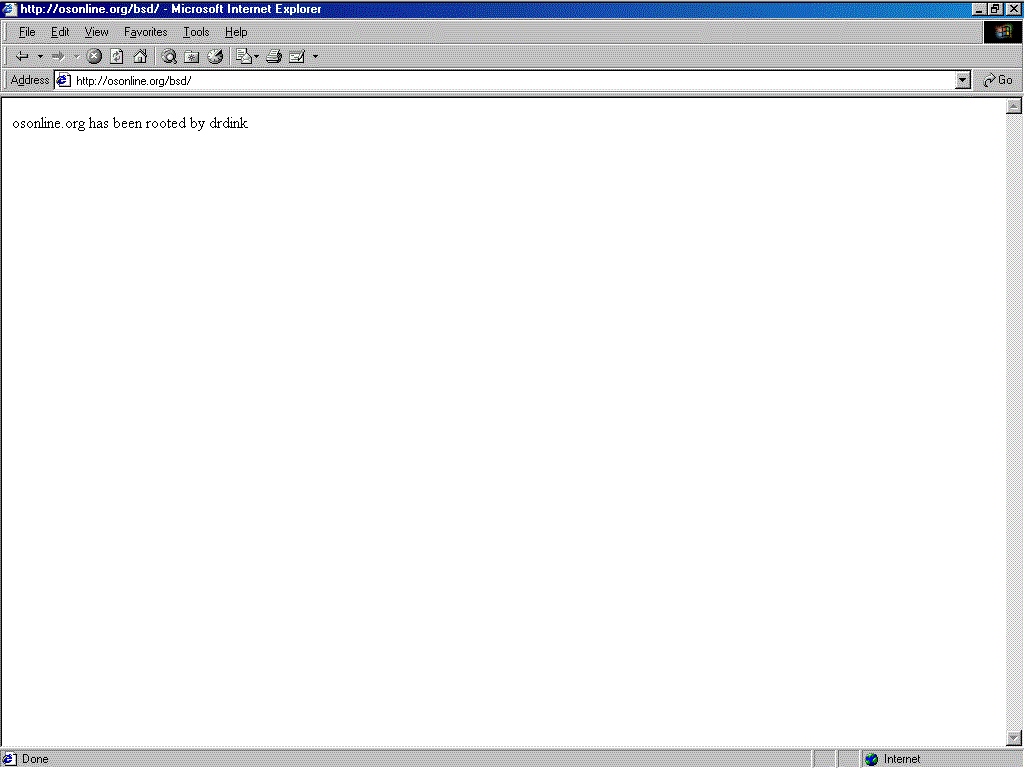Expand the dropdown arrow beside Edit icon
Image resolution: width=1024 pixels, height=768 pixels.
315,56
